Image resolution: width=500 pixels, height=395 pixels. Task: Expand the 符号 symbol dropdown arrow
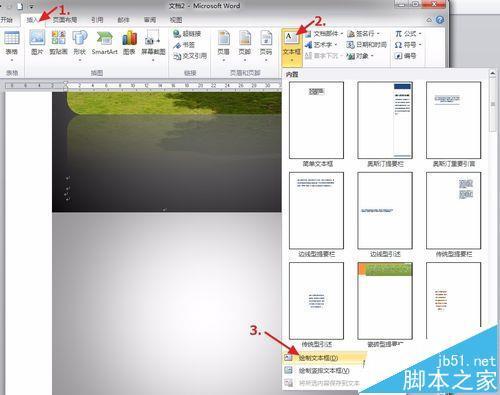tap(420, 45)
